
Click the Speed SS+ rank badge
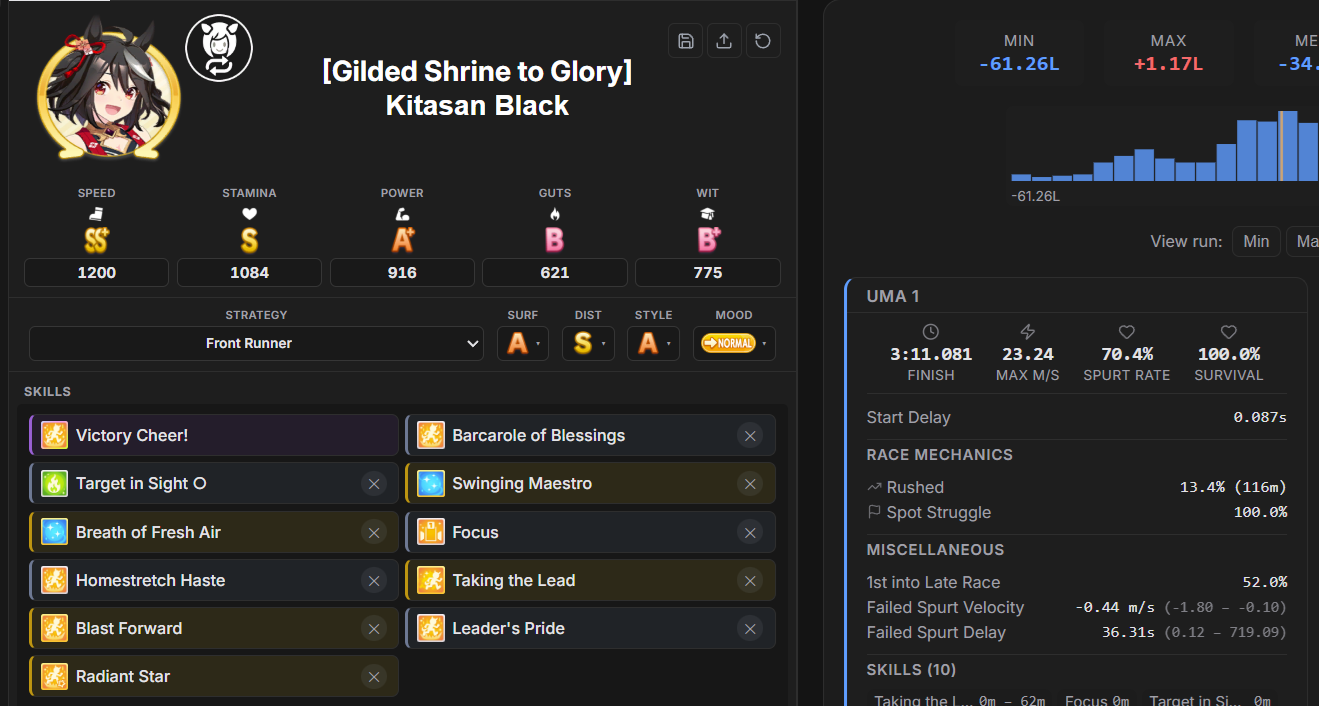[x=97, y=239]
